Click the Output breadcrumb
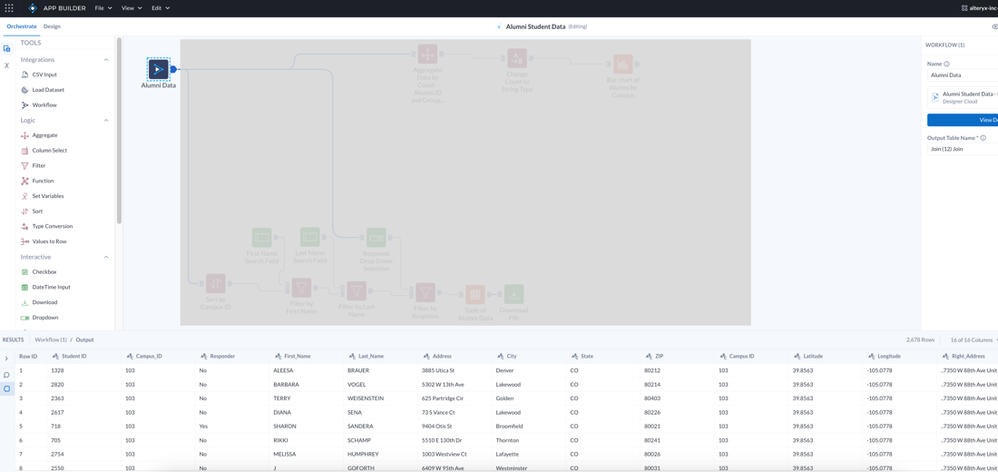The height and width of the screenshot is (472, 998). coord(85,340)
